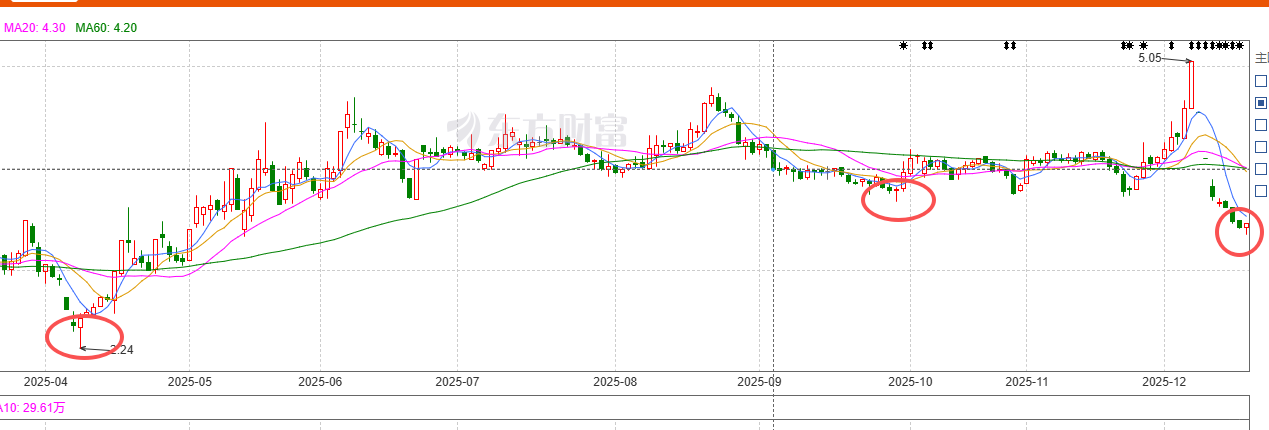Click the 2025-09 date axis label
The width and height of the screenshot is (1269, 430).
click(759, 381)
